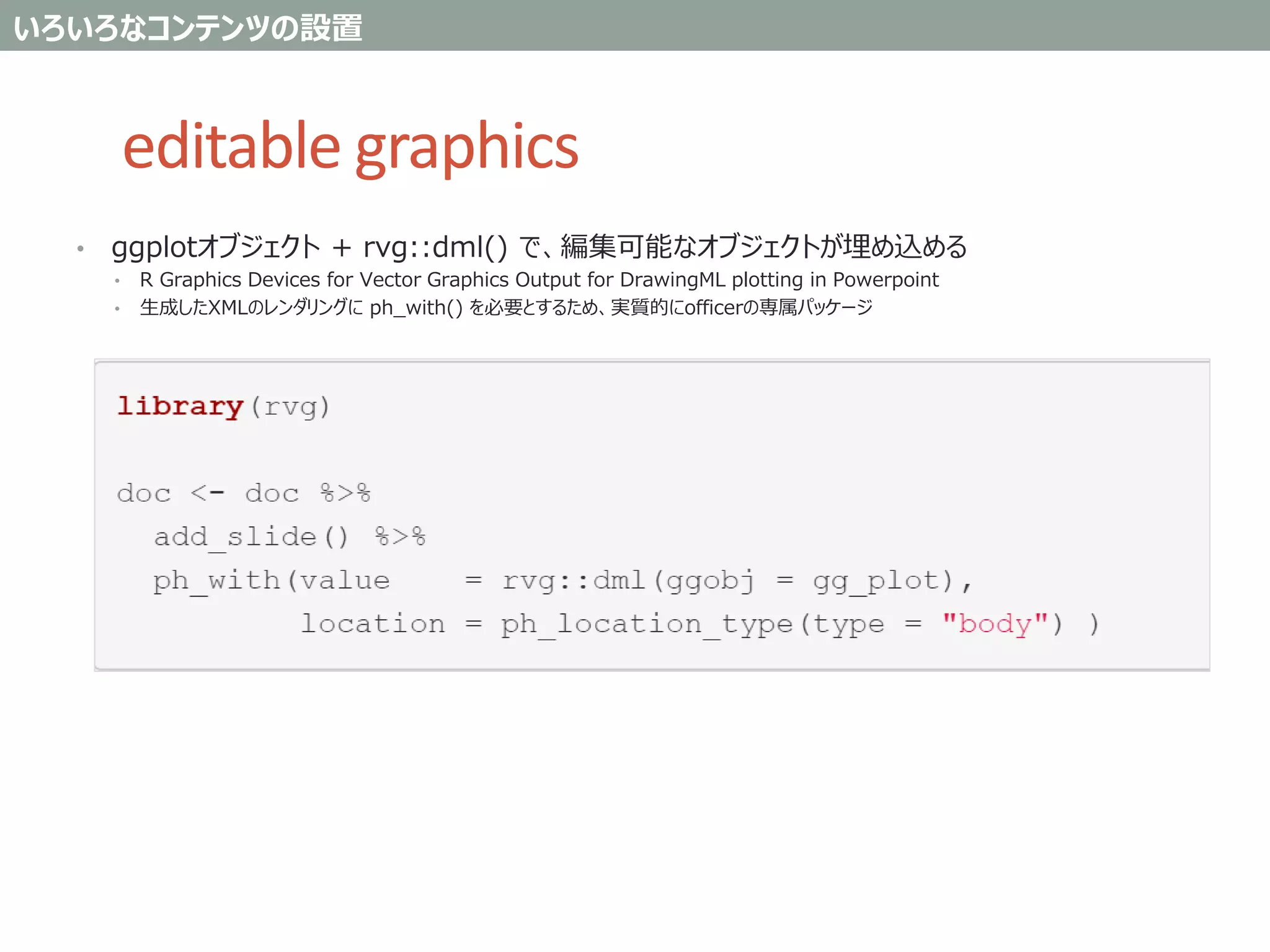Click the sub-bullet beginning 生成したXML
Viewport: 1270px width, 952px height.
point(505,307)
